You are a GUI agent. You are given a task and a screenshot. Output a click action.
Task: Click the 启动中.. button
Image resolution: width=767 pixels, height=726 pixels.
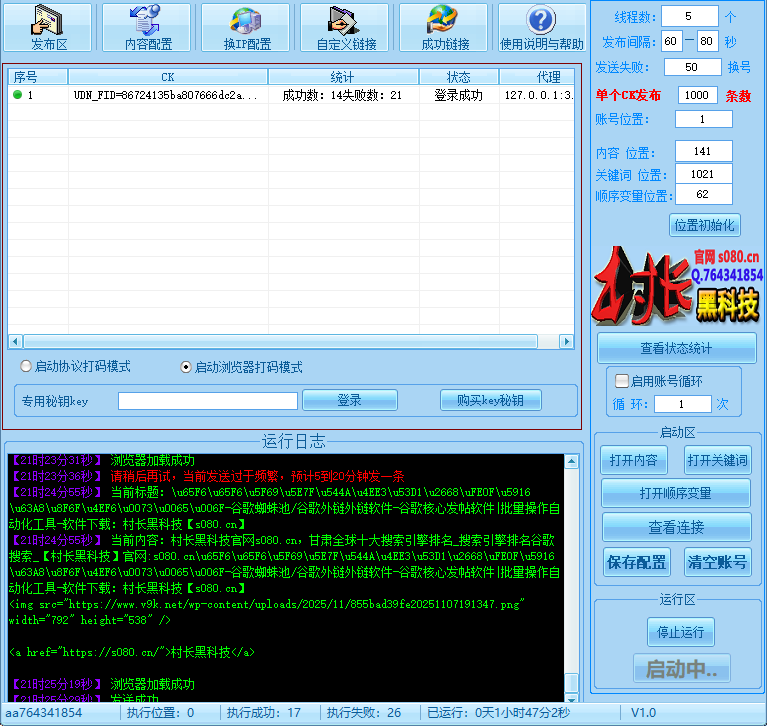point(681,668)
